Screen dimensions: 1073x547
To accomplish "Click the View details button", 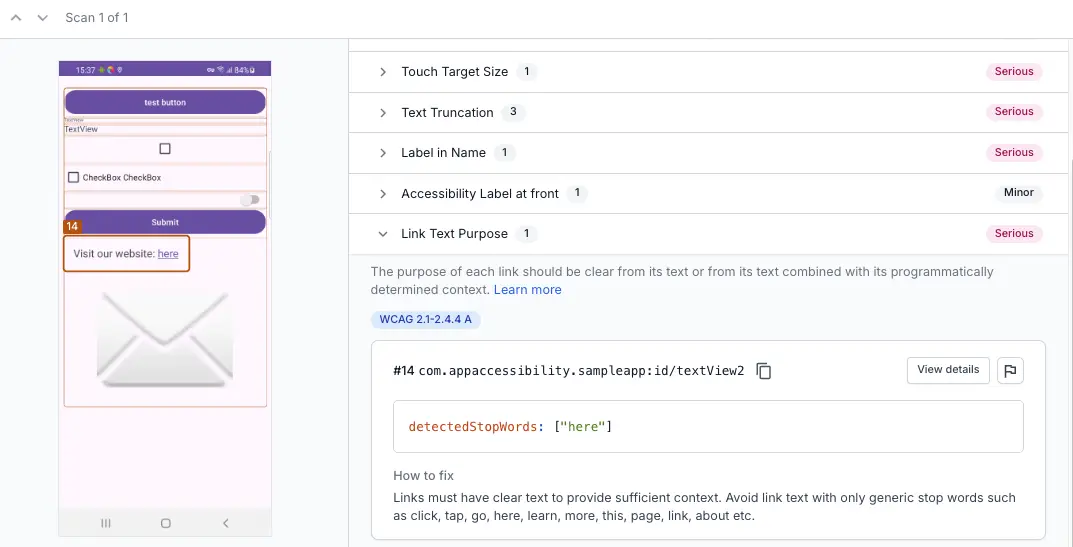I will pyautogui.click(x=948, y=370).
